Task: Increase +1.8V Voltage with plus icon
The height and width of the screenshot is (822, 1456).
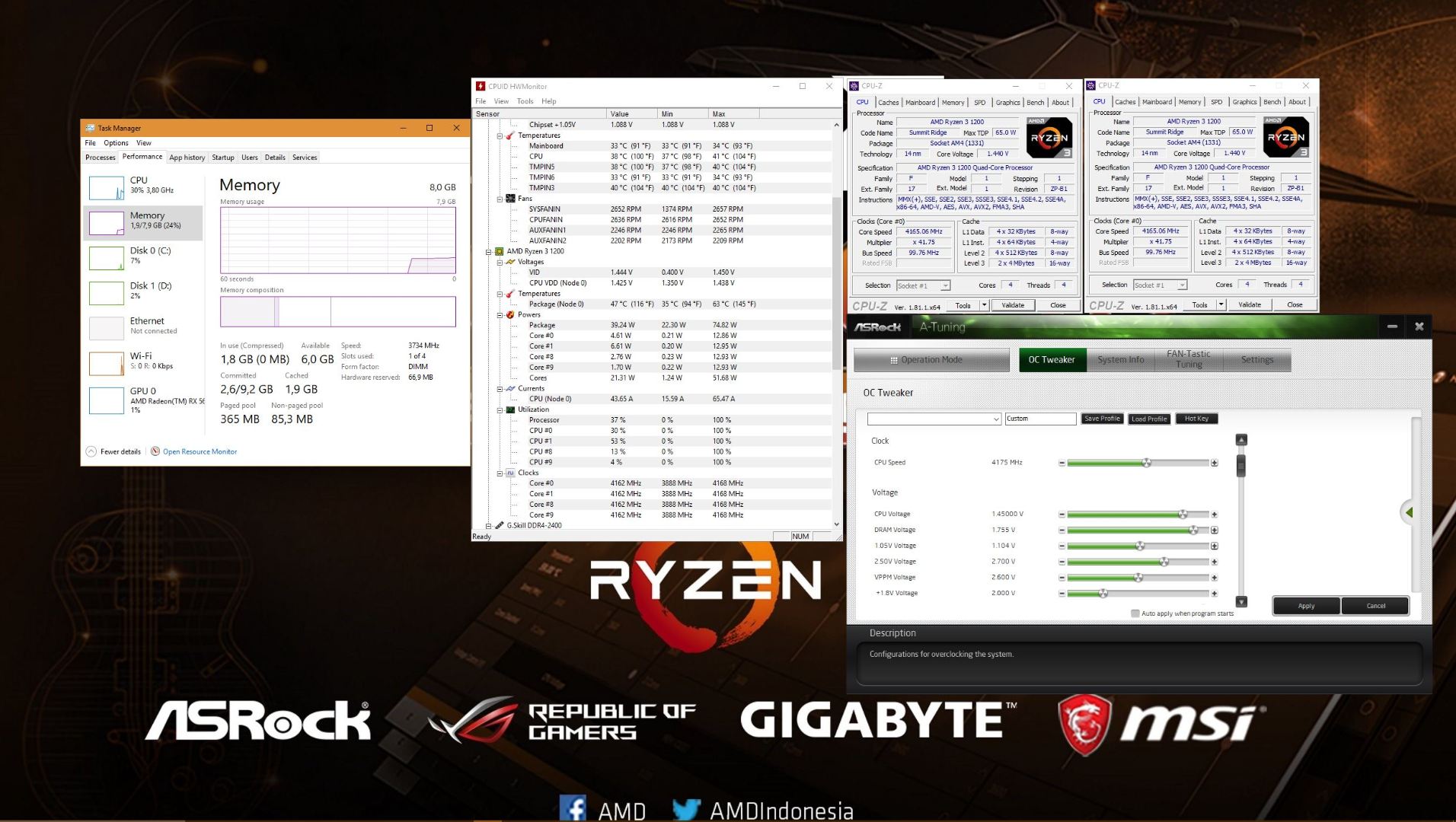Action: pos(1214,594)
